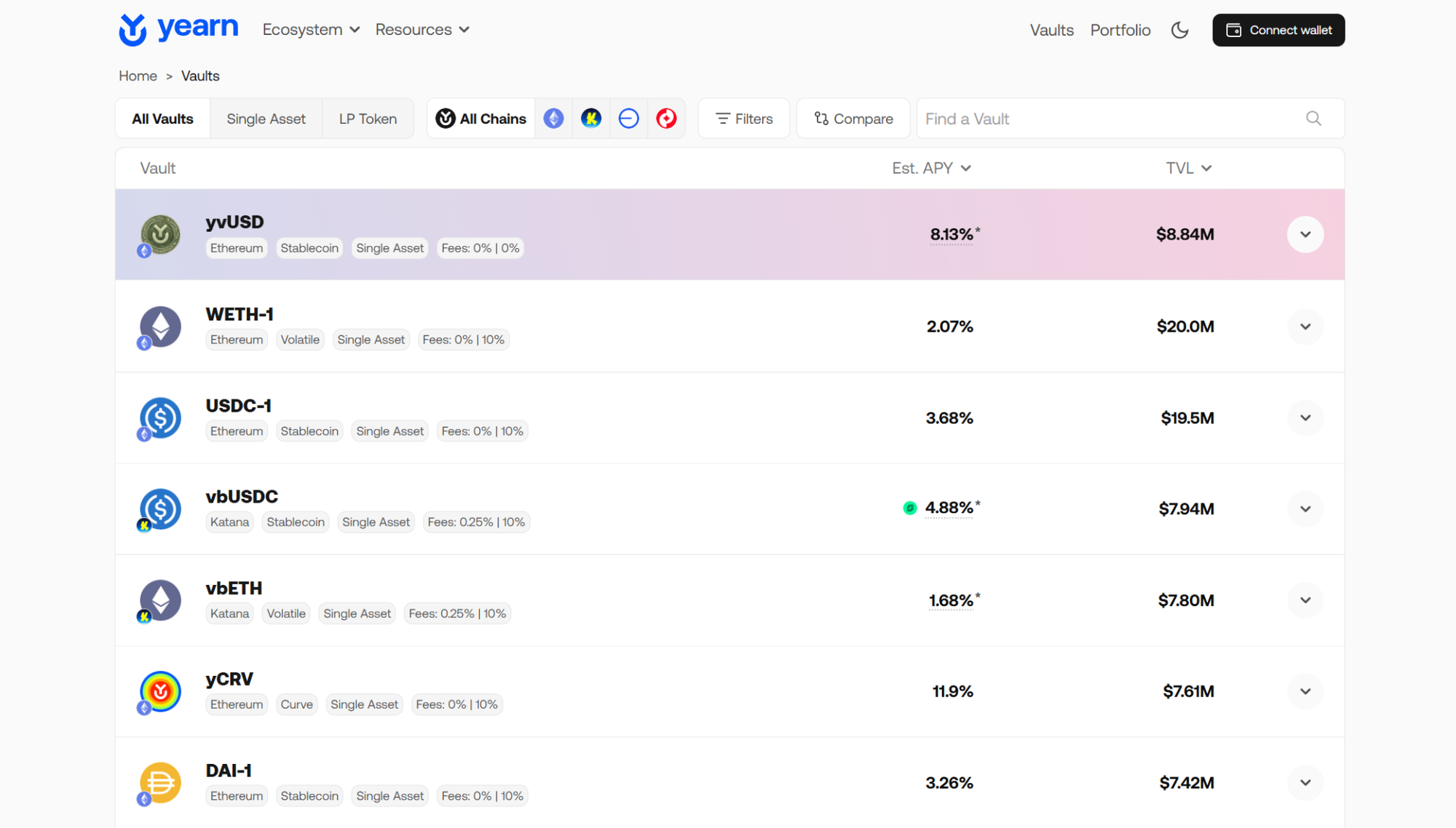
Task: Click the Vaults breadcrumb item
Action: tap(200, 76)
